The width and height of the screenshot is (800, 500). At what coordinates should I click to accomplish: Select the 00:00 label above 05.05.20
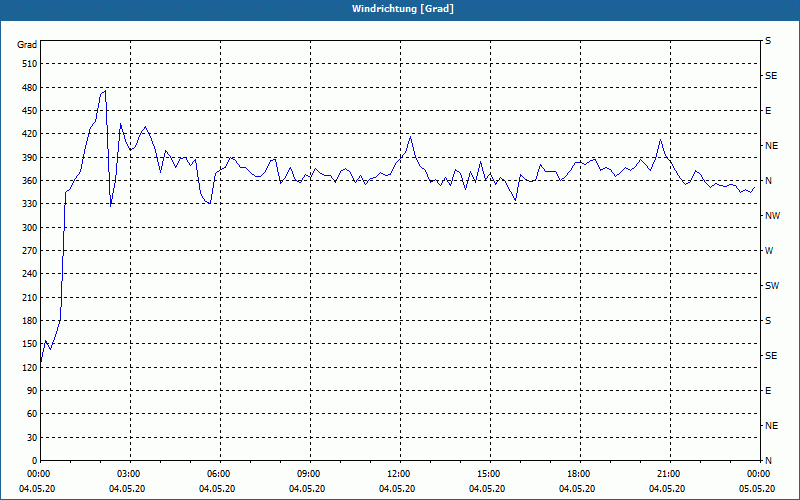tap(759, 474)
